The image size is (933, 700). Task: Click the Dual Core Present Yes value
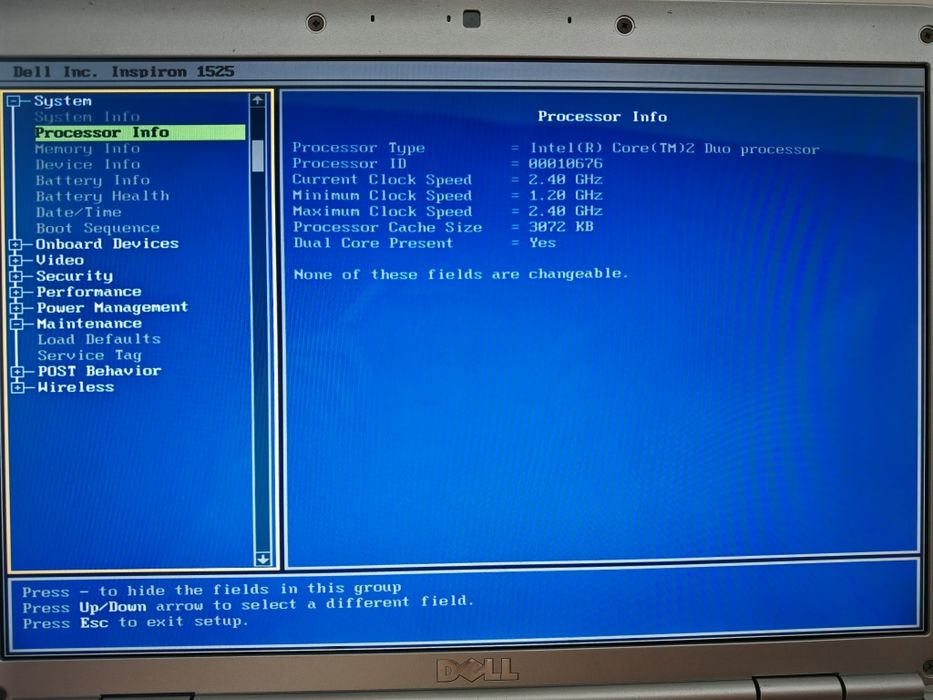543,243
